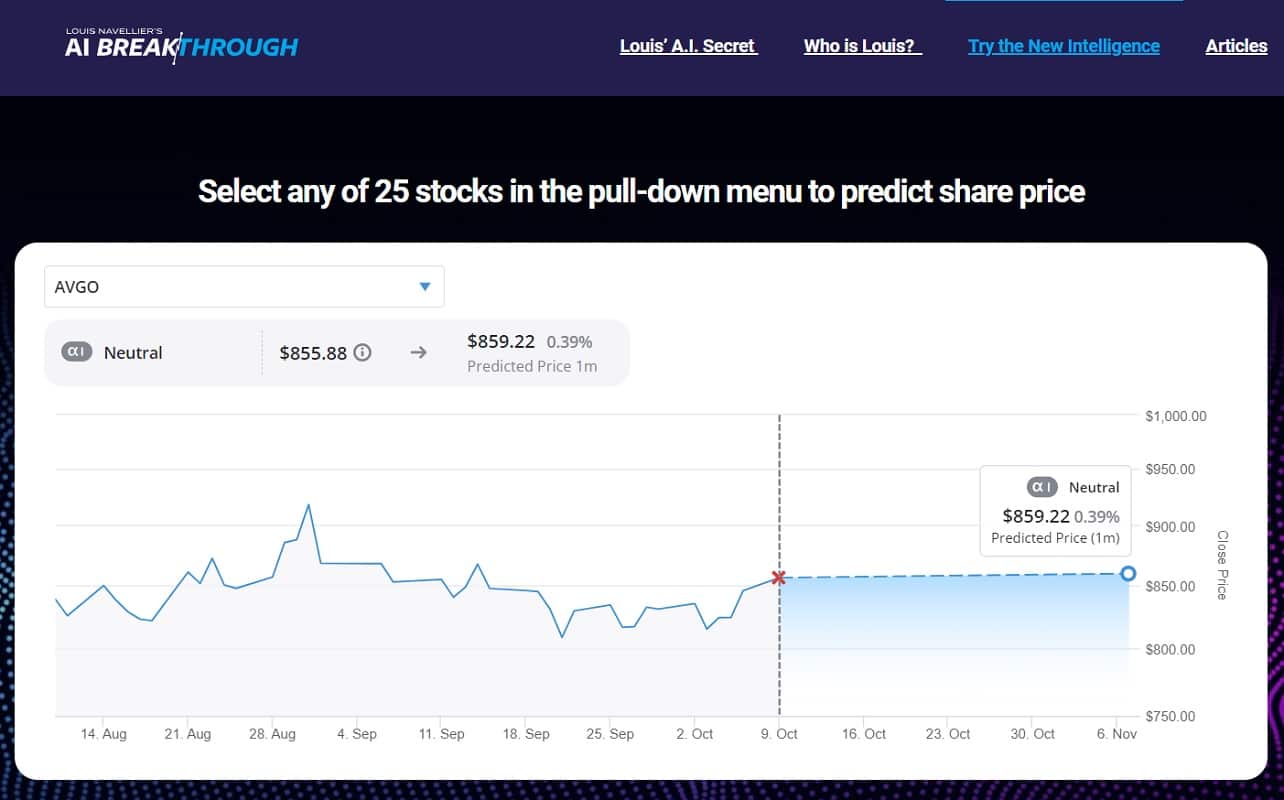Open the AVGO stock dropdown
Image resolution: width=1284 pixels, height=800 pixels.
[x=244, y=287]
